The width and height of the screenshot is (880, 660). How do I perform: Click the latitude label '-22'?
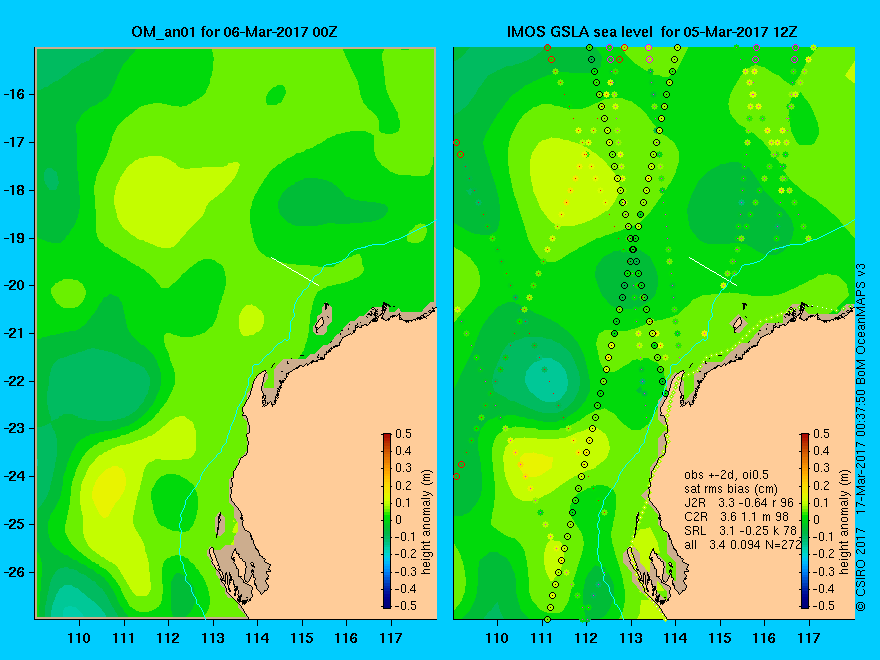tap(12, 381)
